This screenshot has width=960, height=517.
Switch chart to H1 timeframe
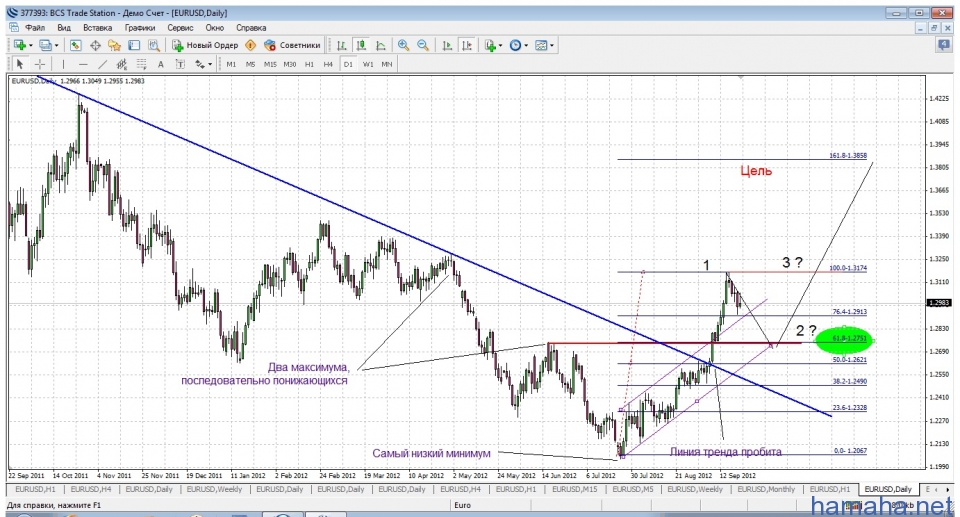point(309,64)
